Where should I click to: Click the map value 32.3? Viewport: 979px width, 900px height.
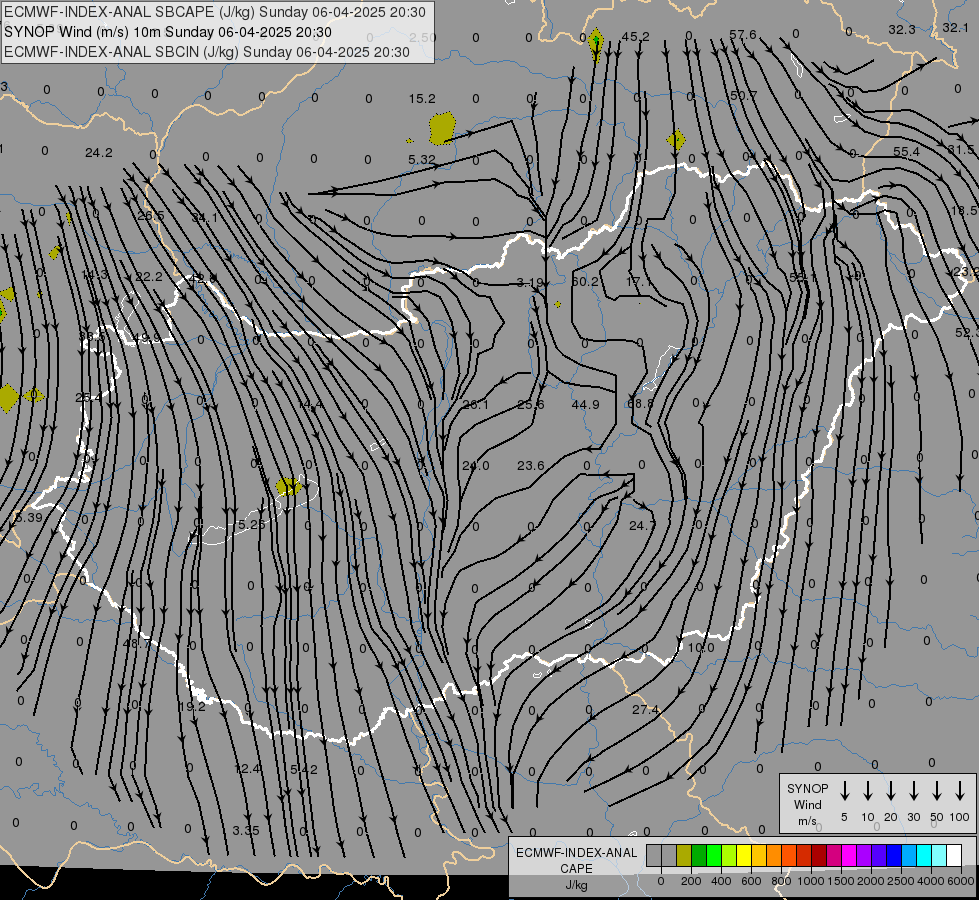pyautogui.click(x=902, y=29)
